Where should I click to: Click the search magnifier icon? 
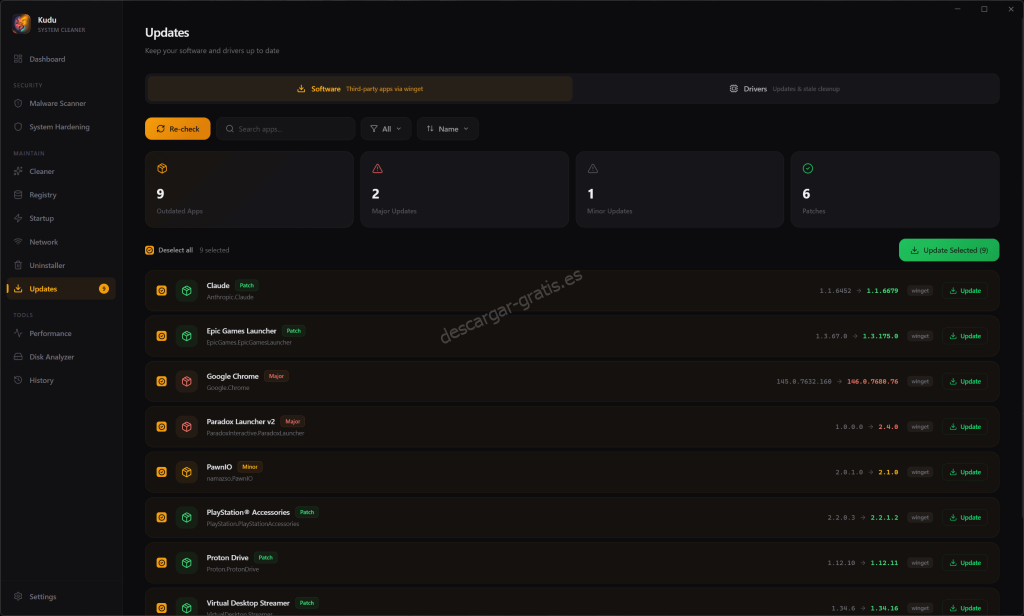tap(230, 129)
